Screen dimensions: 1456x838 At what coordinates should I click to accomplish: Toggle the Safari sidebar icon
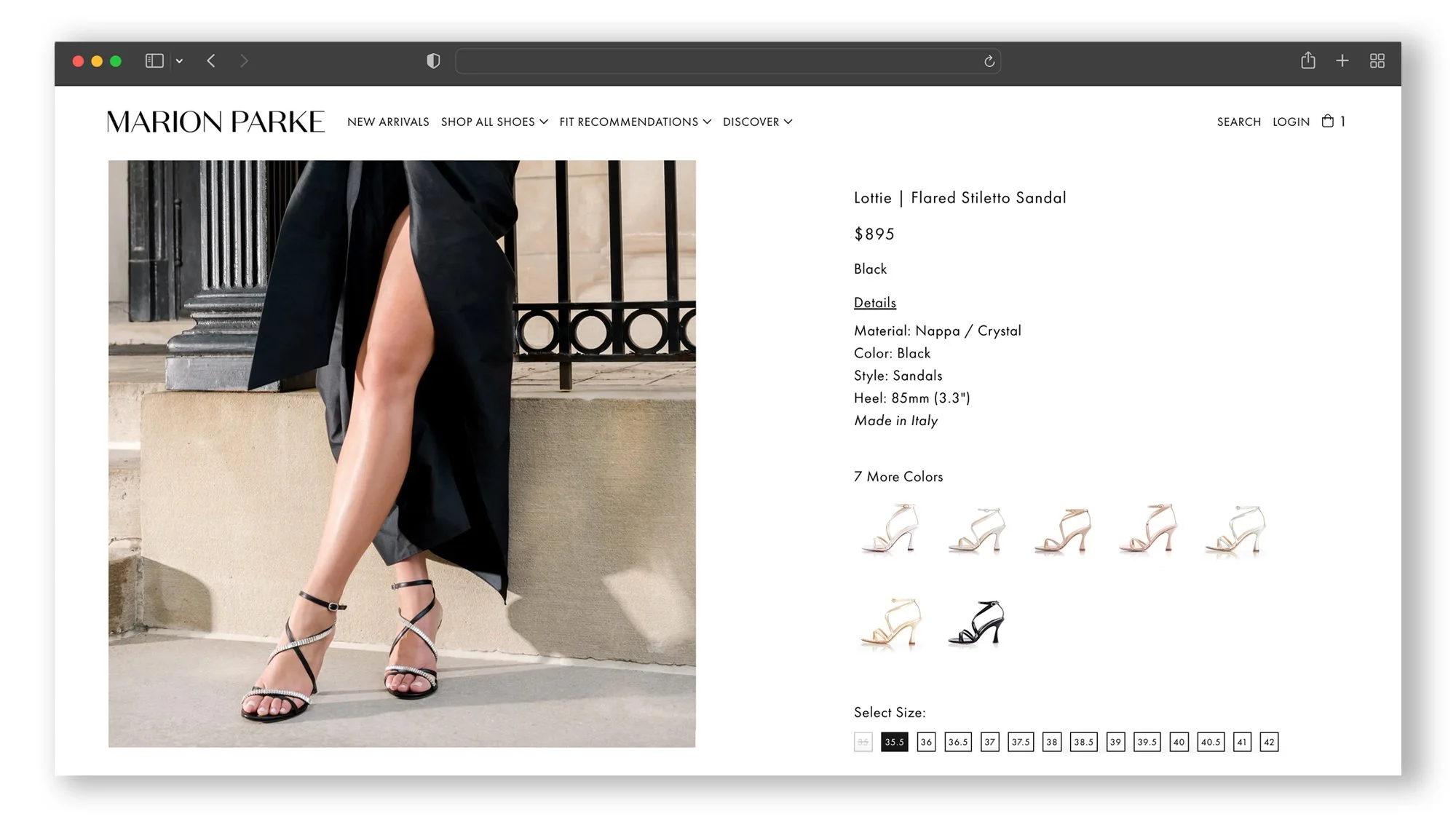154,61
